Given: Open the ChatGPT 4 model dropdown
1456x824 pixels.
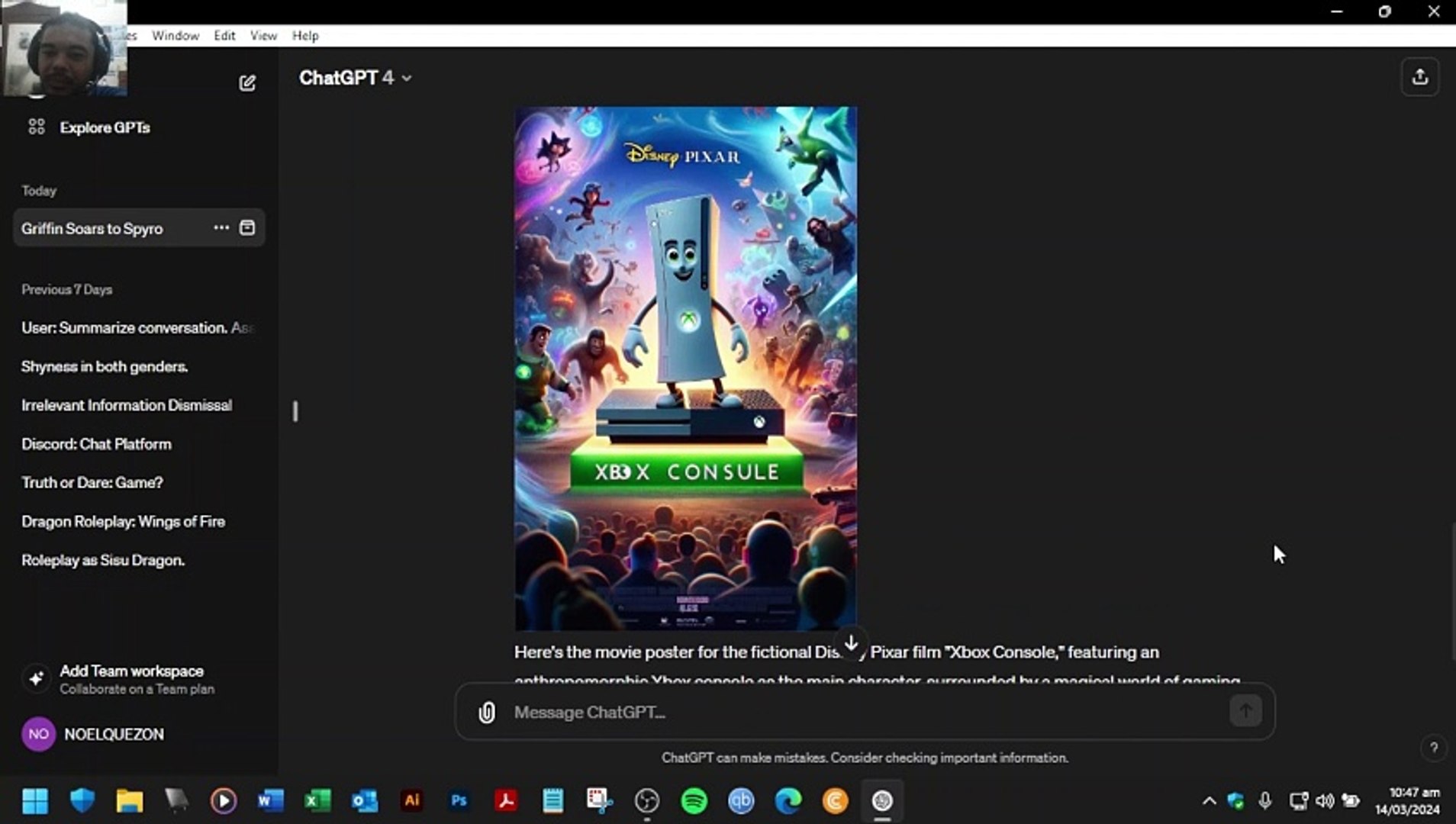Looking at the screenshot, I should [x=356, y=78].
